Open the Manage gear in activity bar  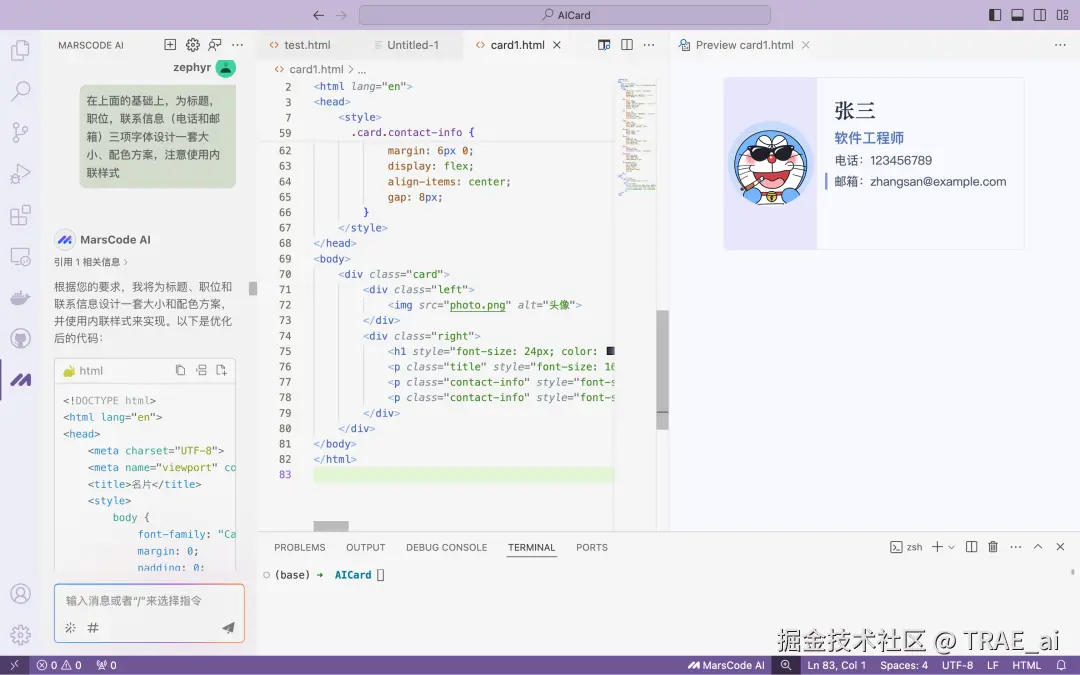point(20,634)
